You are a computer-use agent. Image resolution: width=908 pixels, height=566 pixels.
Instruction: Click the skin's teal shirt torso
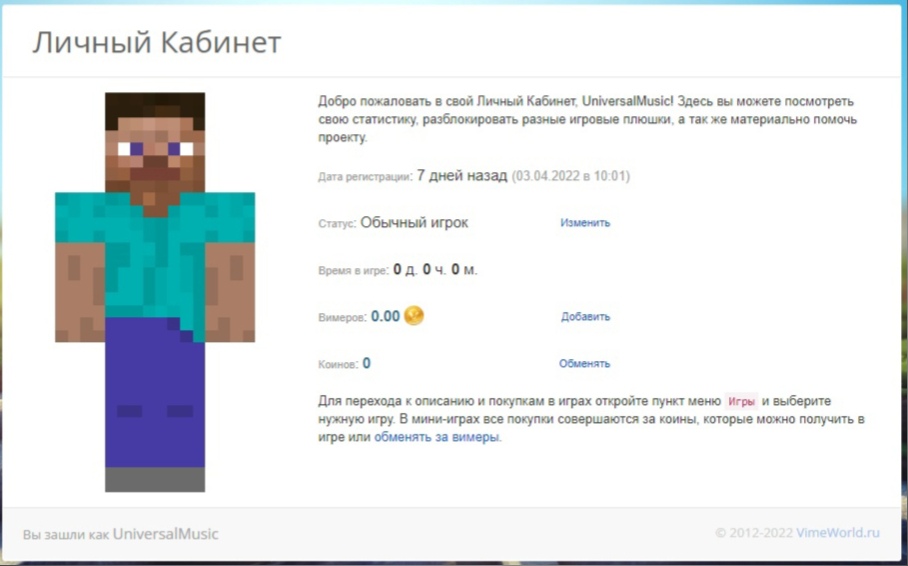tap(155, 250)
